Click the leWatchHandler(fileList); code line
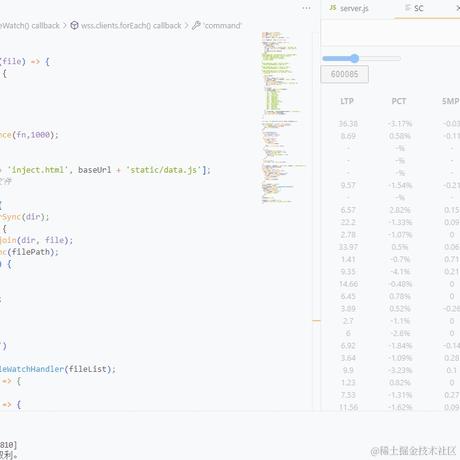 (58, 369)
